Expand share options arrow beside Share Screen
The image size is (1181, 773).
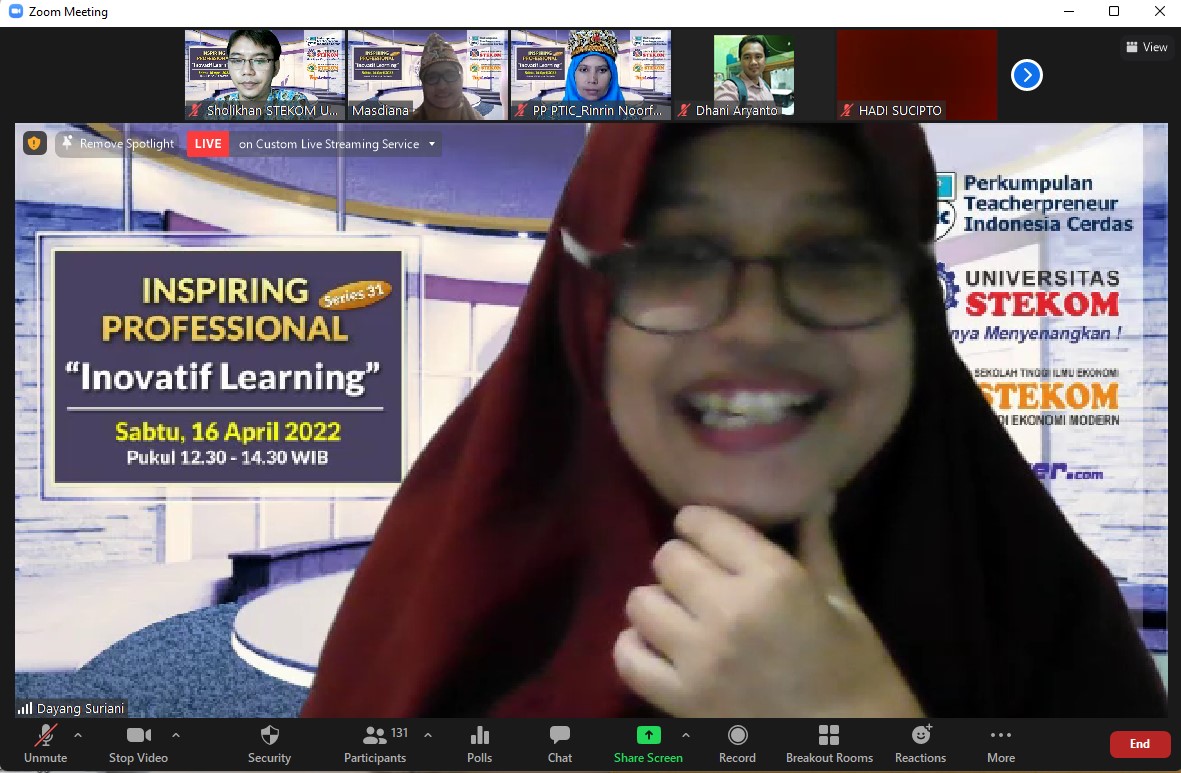[x=685, y=735]
